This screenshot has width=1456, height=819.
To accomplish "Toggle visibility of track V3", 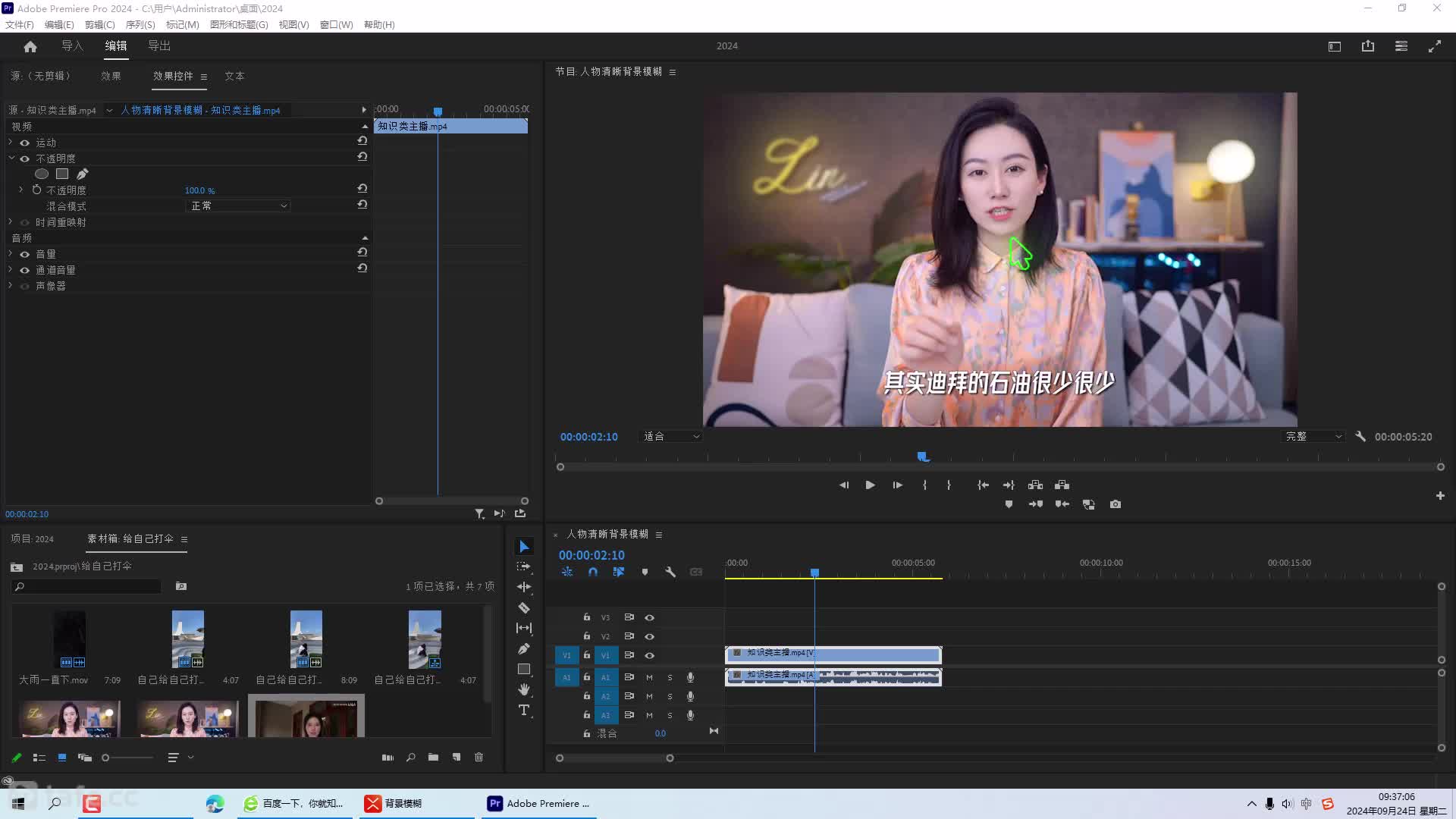I will [x=650, y=618].
